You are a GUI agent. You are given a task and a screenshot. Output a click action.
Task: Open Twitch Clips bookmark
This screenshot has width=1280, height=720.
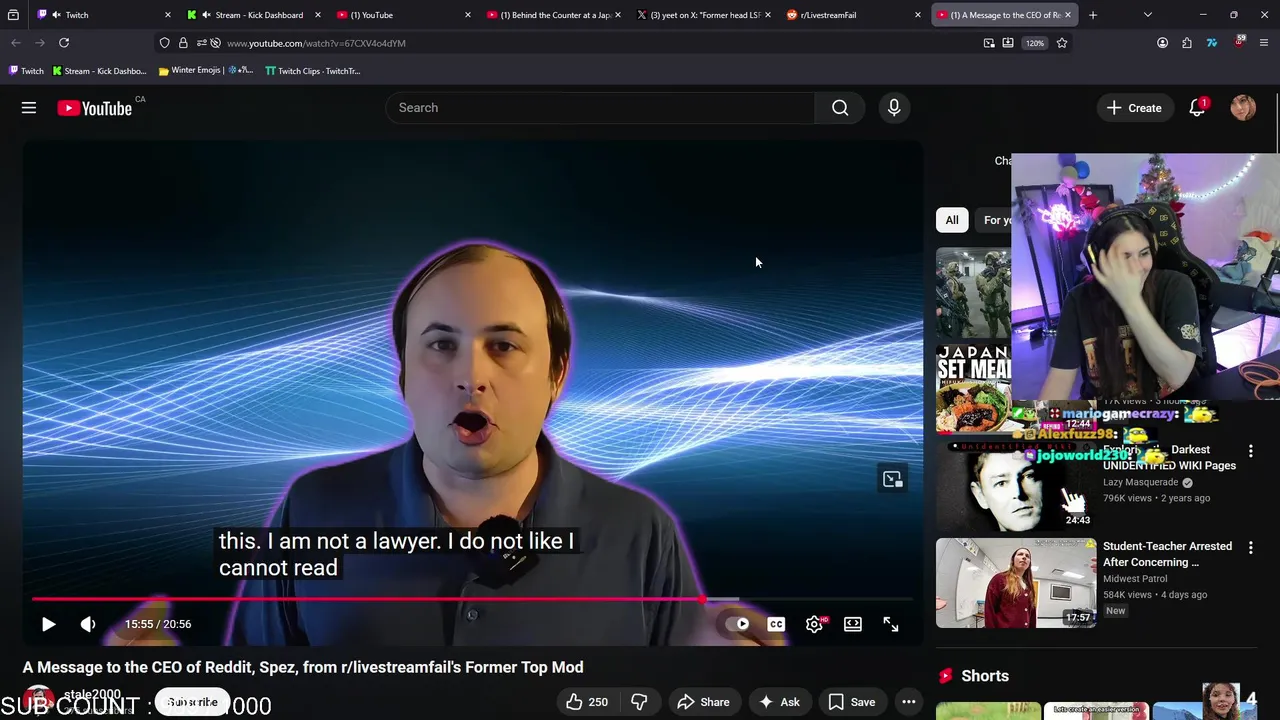click(x=312, y=71)
